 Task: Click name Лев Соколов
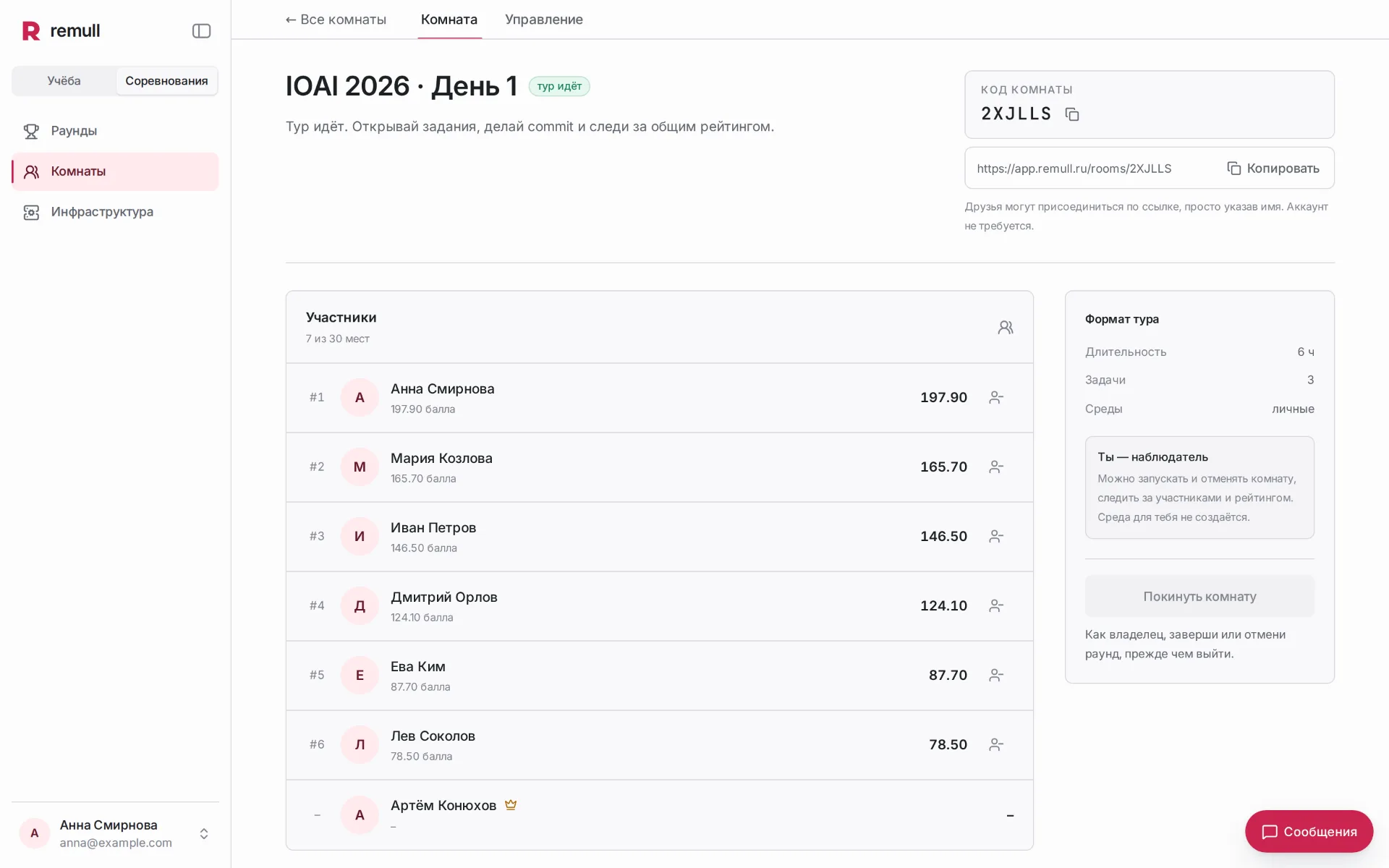click(x=433, y=736)
